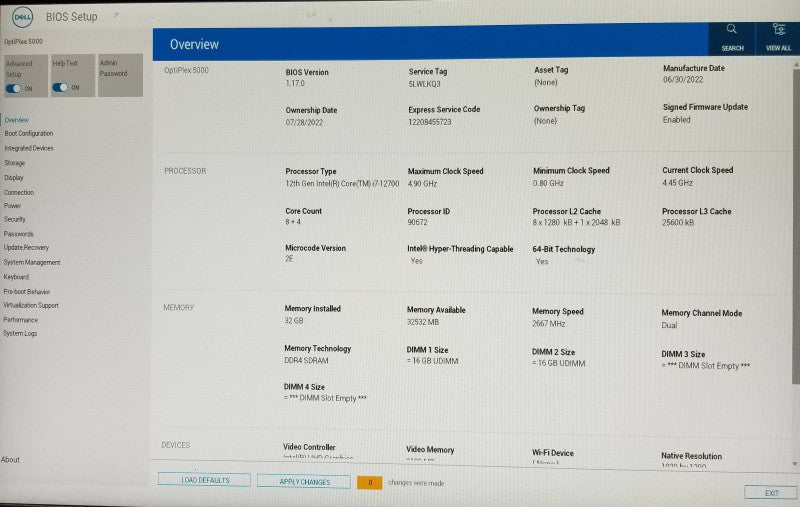This screenshot has width=800, height=507.
Task: Open Update, Recovery section
Action: pos(26,247)
